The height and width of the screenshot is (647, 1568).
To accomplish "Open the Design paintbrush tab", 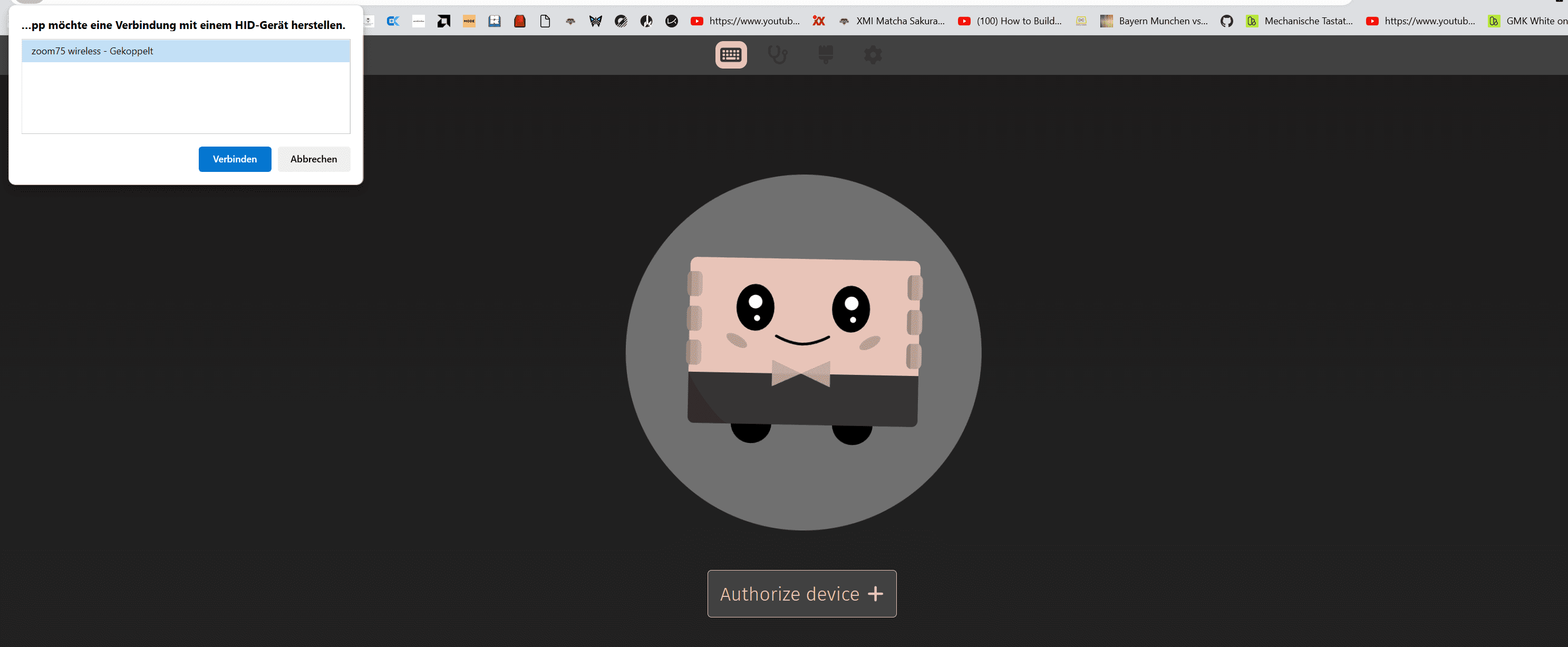I will [x=826, y=55].
